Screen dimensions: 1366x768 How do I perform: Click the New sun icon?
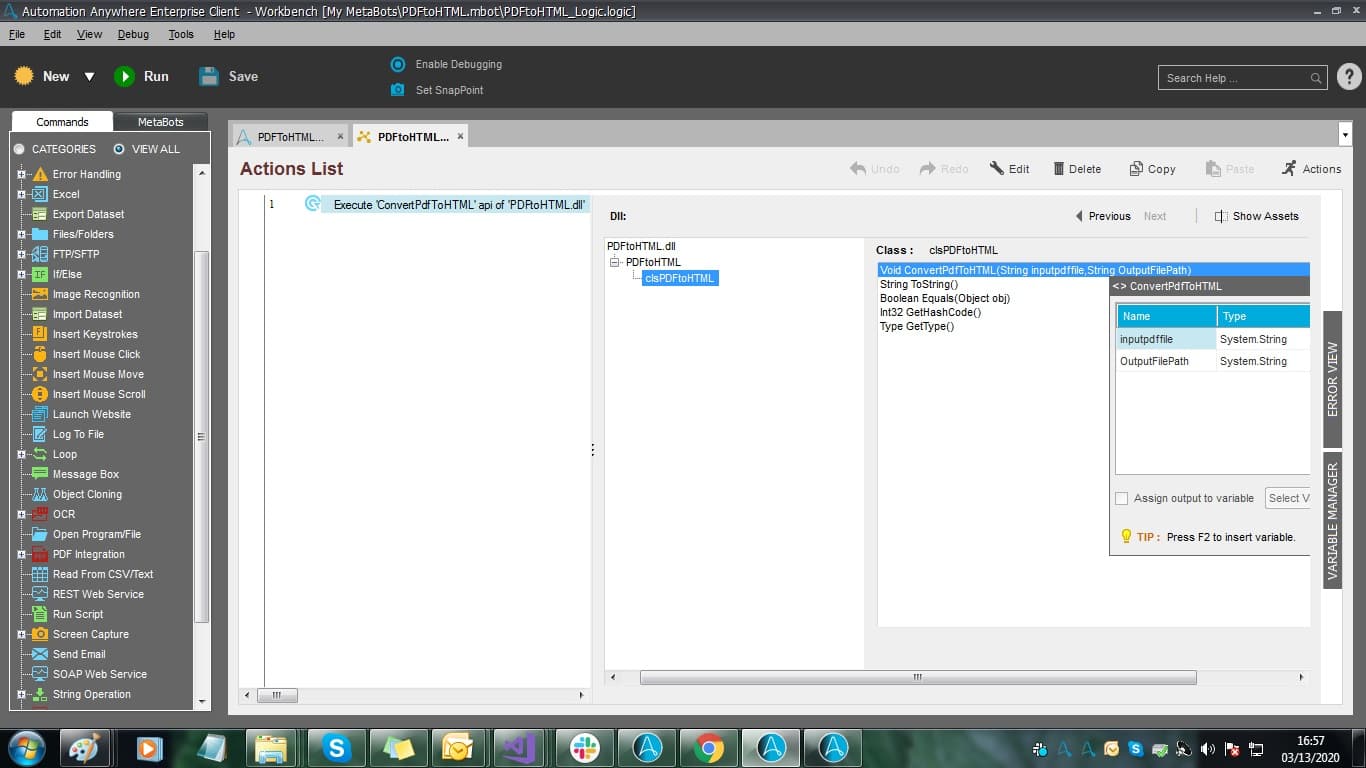24,76
